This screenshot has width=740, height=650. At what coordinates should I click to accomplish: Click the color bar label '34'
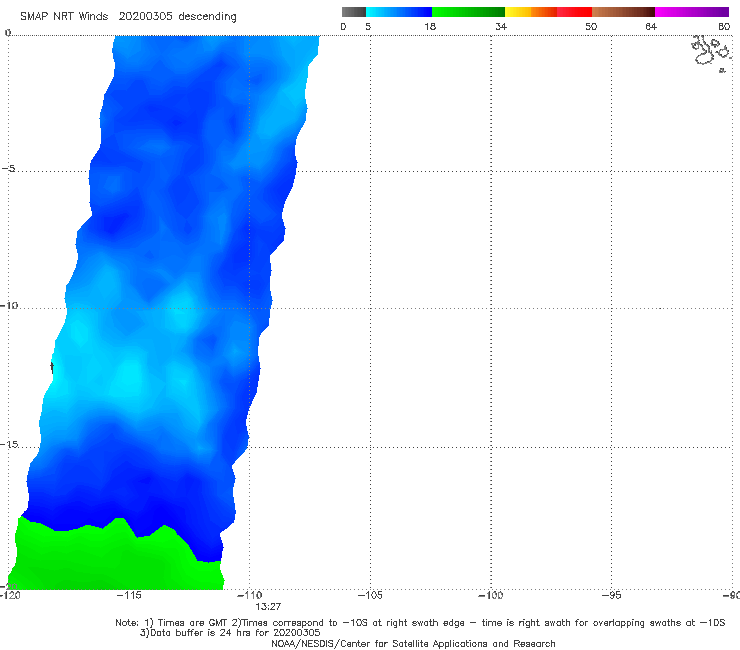click(x=501, y=26)
